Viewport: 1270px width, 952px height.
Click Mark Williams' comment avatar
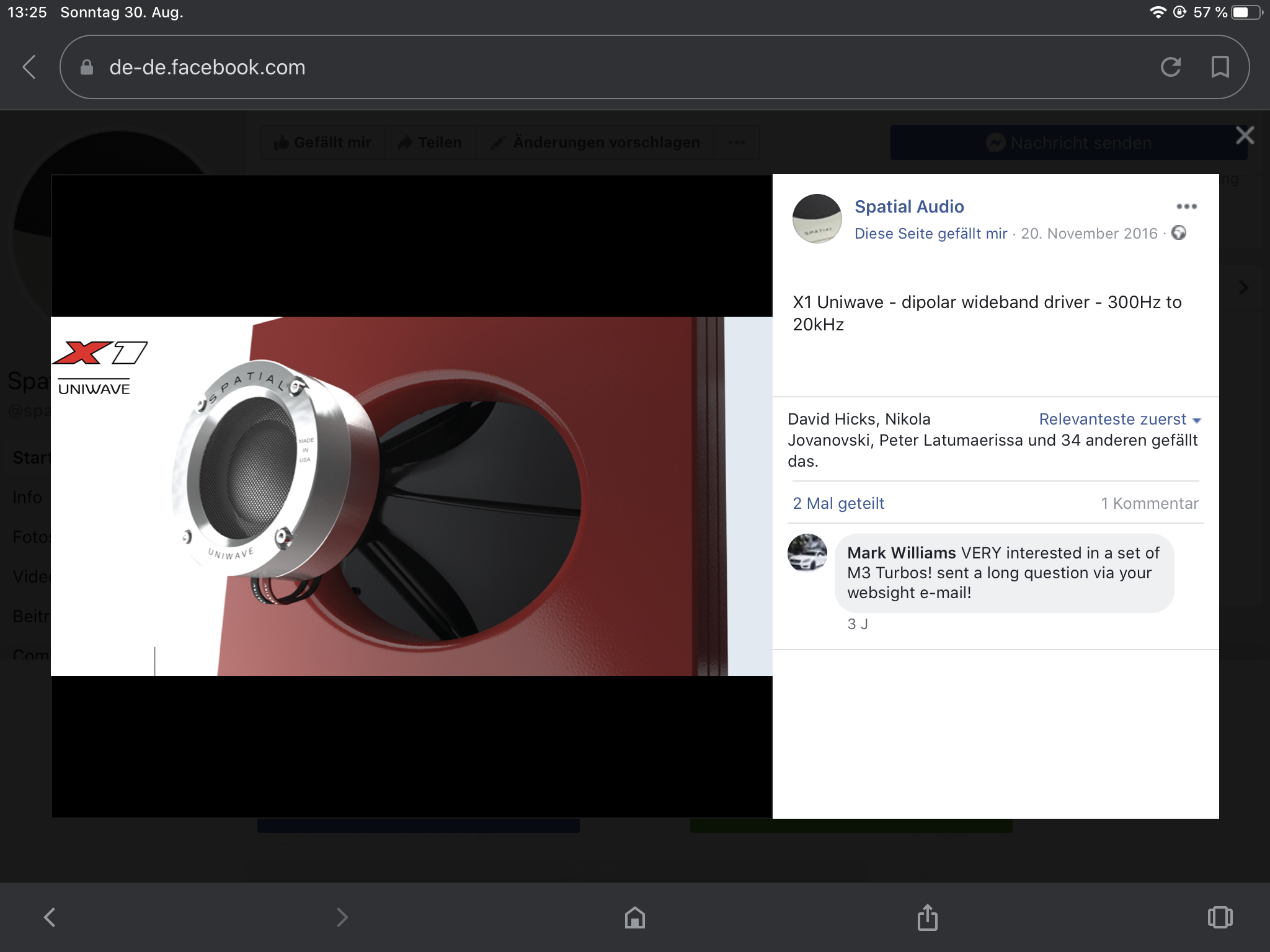[x=807, y=553]
